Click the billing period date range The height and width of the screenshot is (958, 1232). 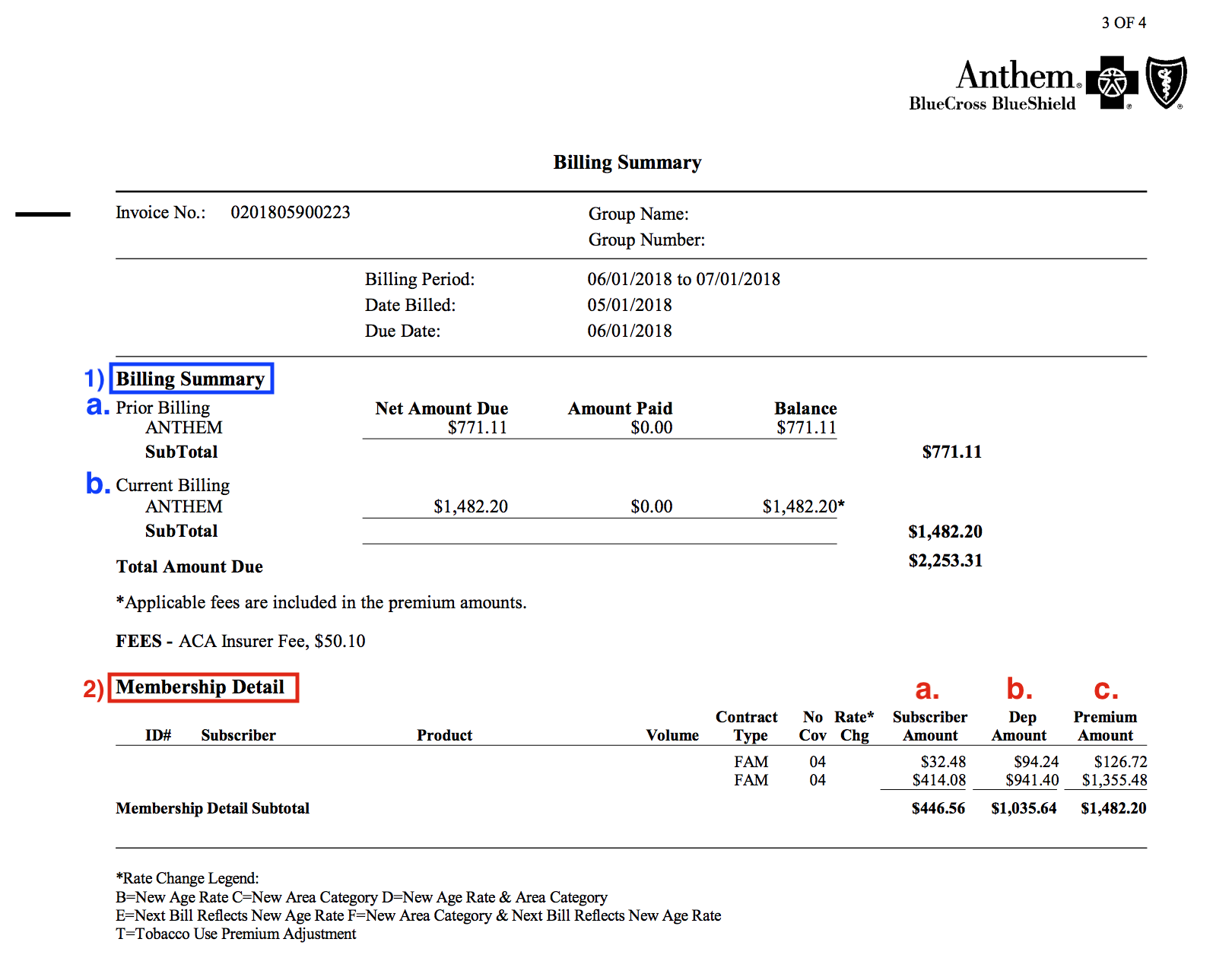click(x=684, y=279)
